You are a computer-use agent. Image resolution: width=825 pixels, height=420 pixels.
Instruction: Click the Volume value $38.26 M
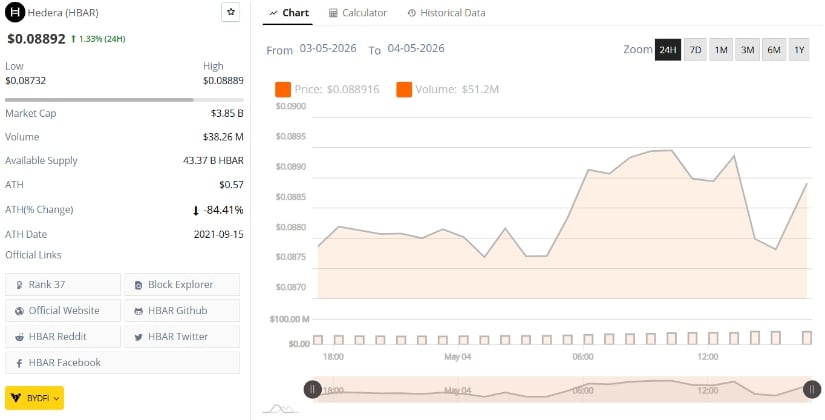coord(223,137)
